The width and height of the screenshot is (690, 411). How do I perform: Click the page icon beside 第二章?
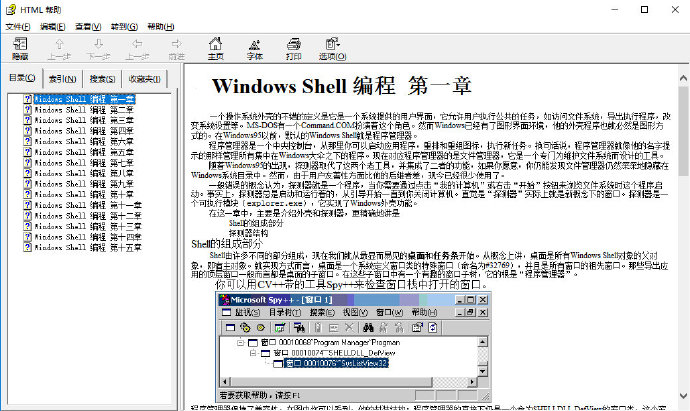pos(28,110)
